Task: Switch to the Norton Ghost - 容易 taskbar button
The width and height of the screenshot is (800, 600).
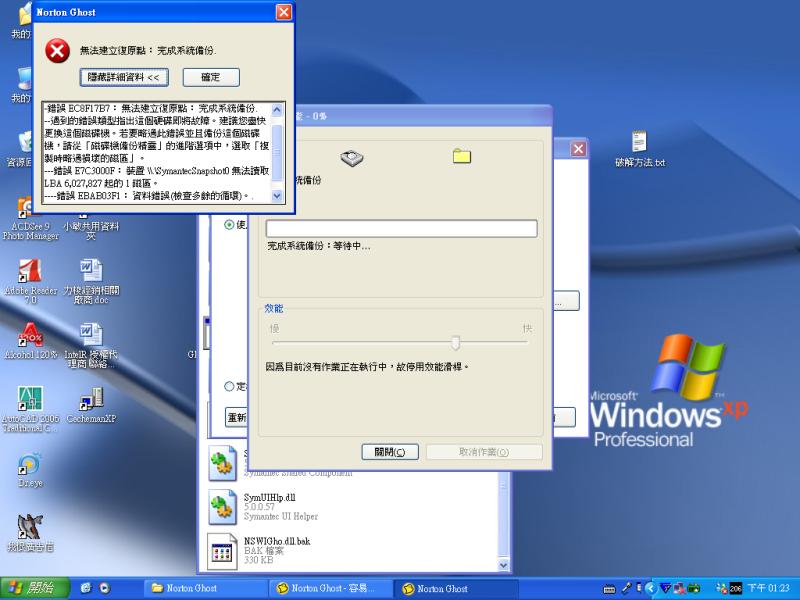Action: [x=331, y=588]
